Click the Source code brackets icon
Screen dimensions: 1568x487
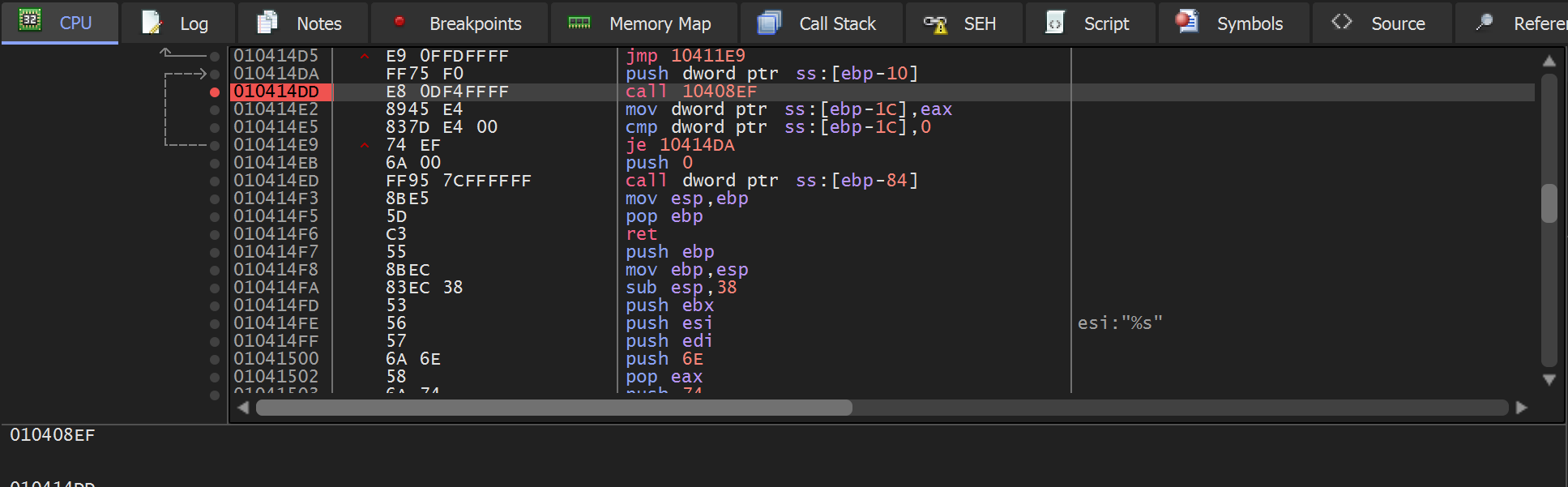pos(1342,22)
